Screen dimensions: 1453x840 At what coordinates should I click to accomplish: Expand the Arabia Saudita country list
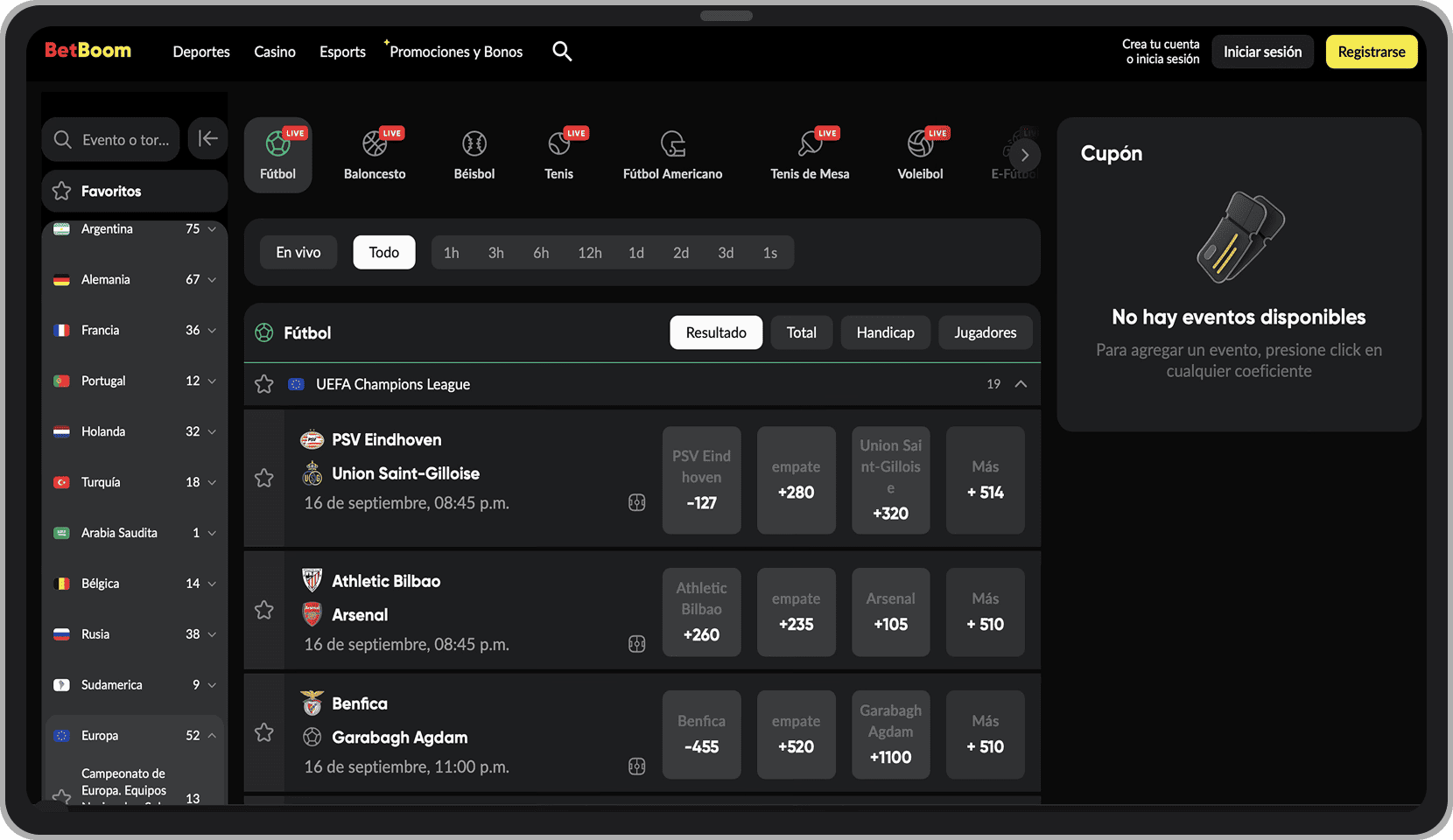click(x=212, y=533)
